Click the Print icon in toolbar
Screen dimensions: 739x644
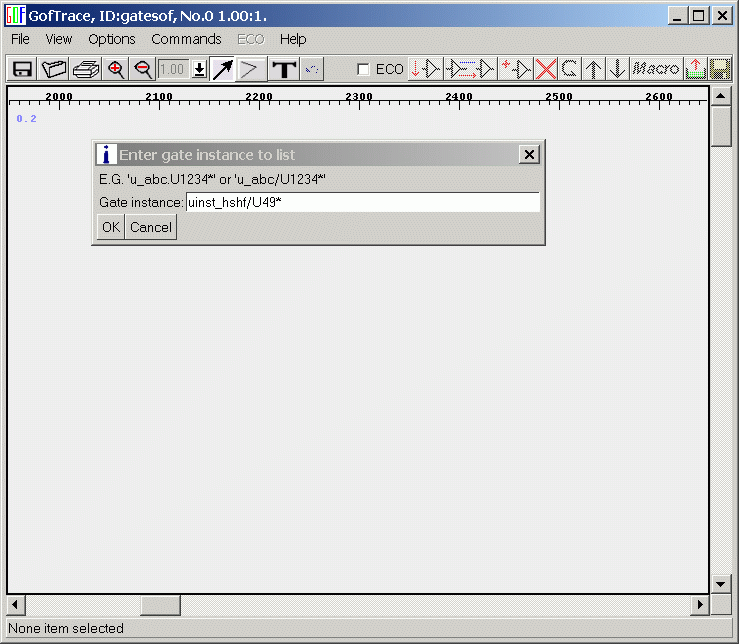click(85, 69)
